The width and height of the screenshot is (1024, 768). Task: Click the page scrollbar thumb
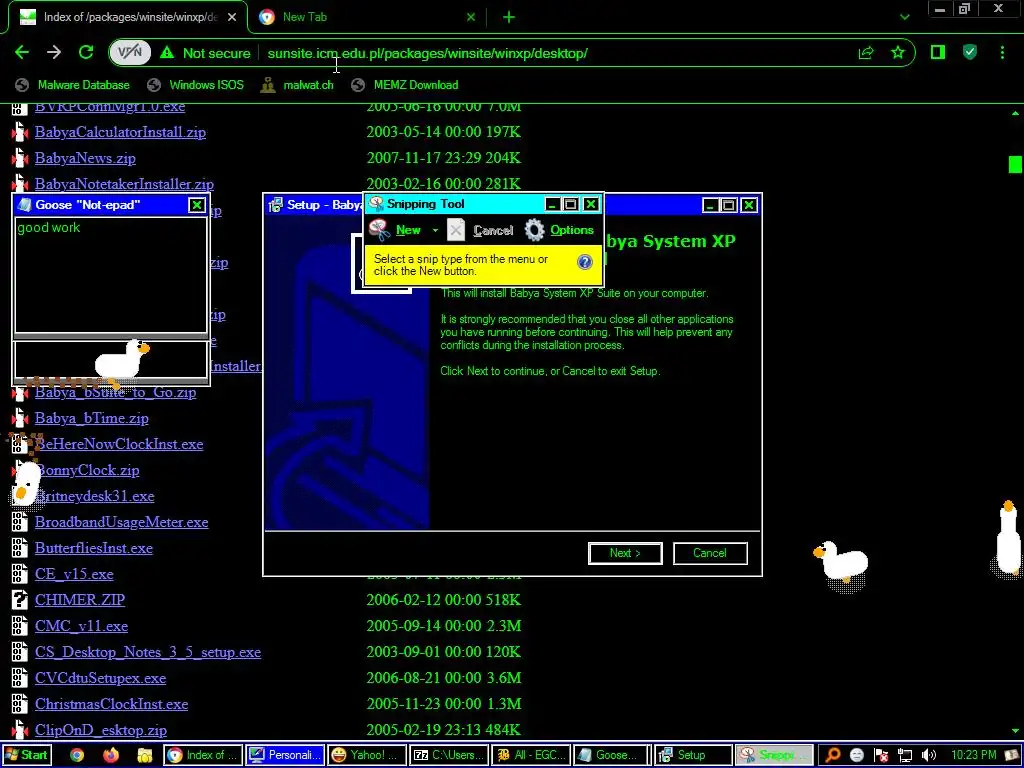(x=1015, y=164)
